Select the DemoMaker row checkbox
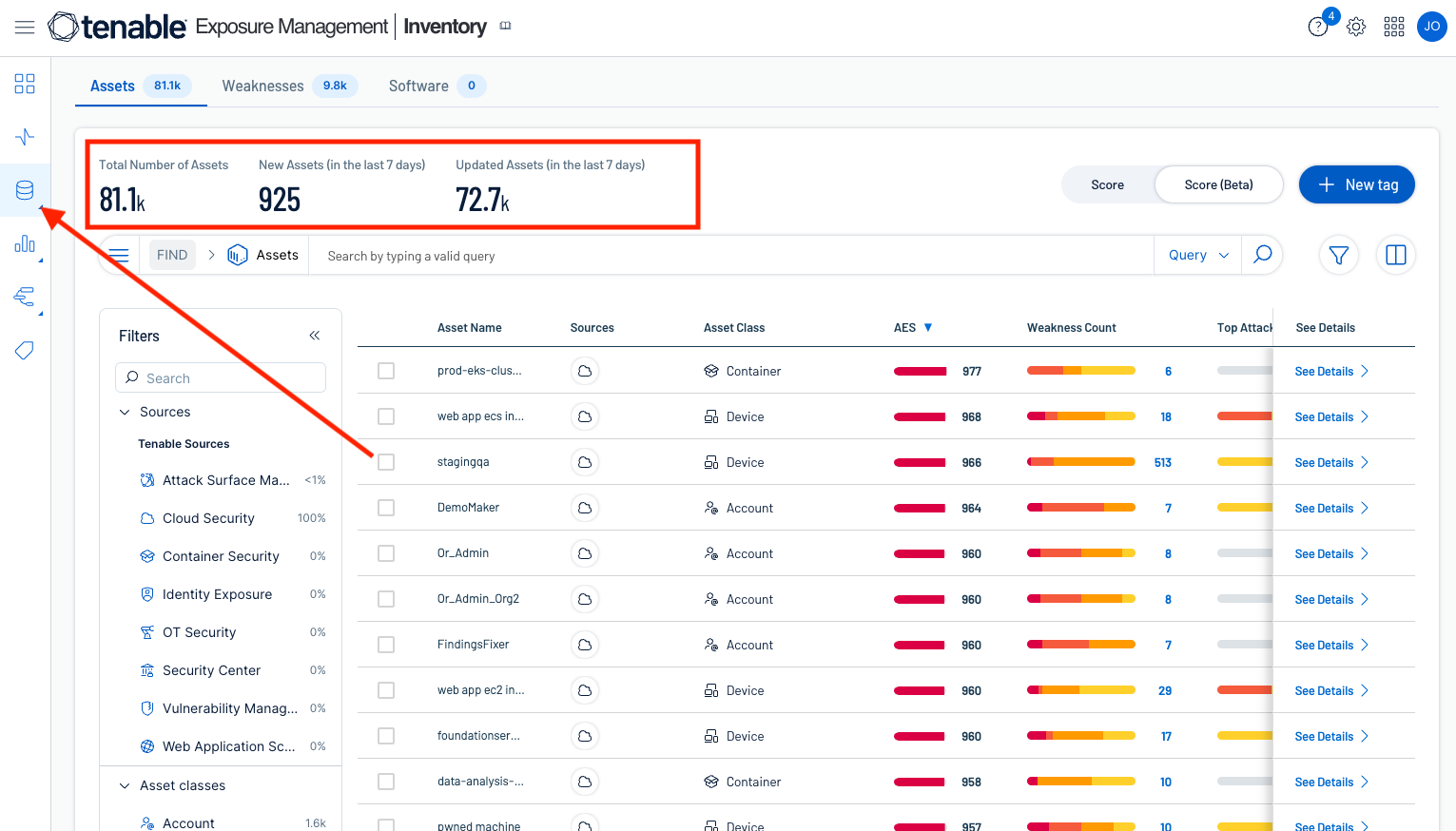Screen dimensions: 1456x831 point(386,508)
